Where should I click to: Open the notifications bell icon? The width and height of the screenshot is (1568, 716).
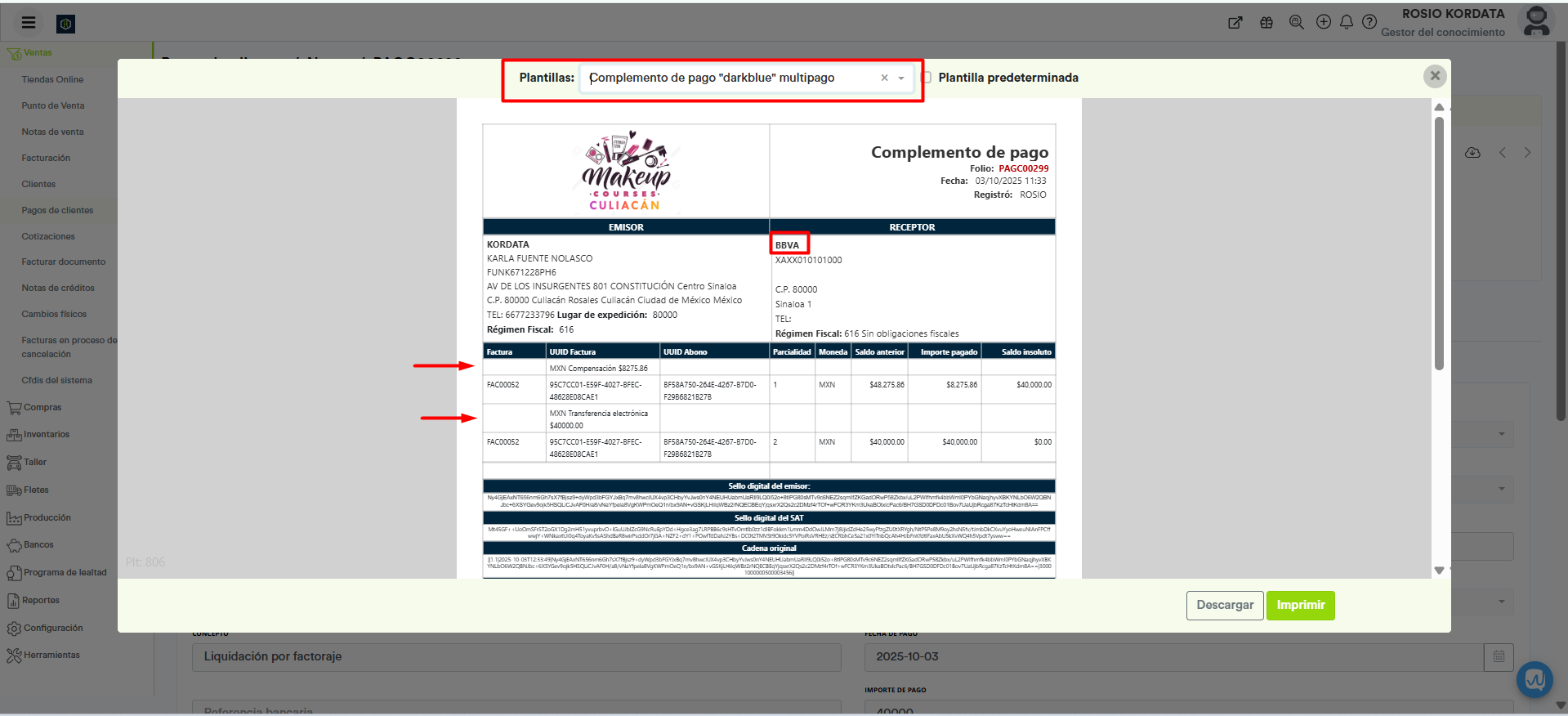(x=1347, y=23)
